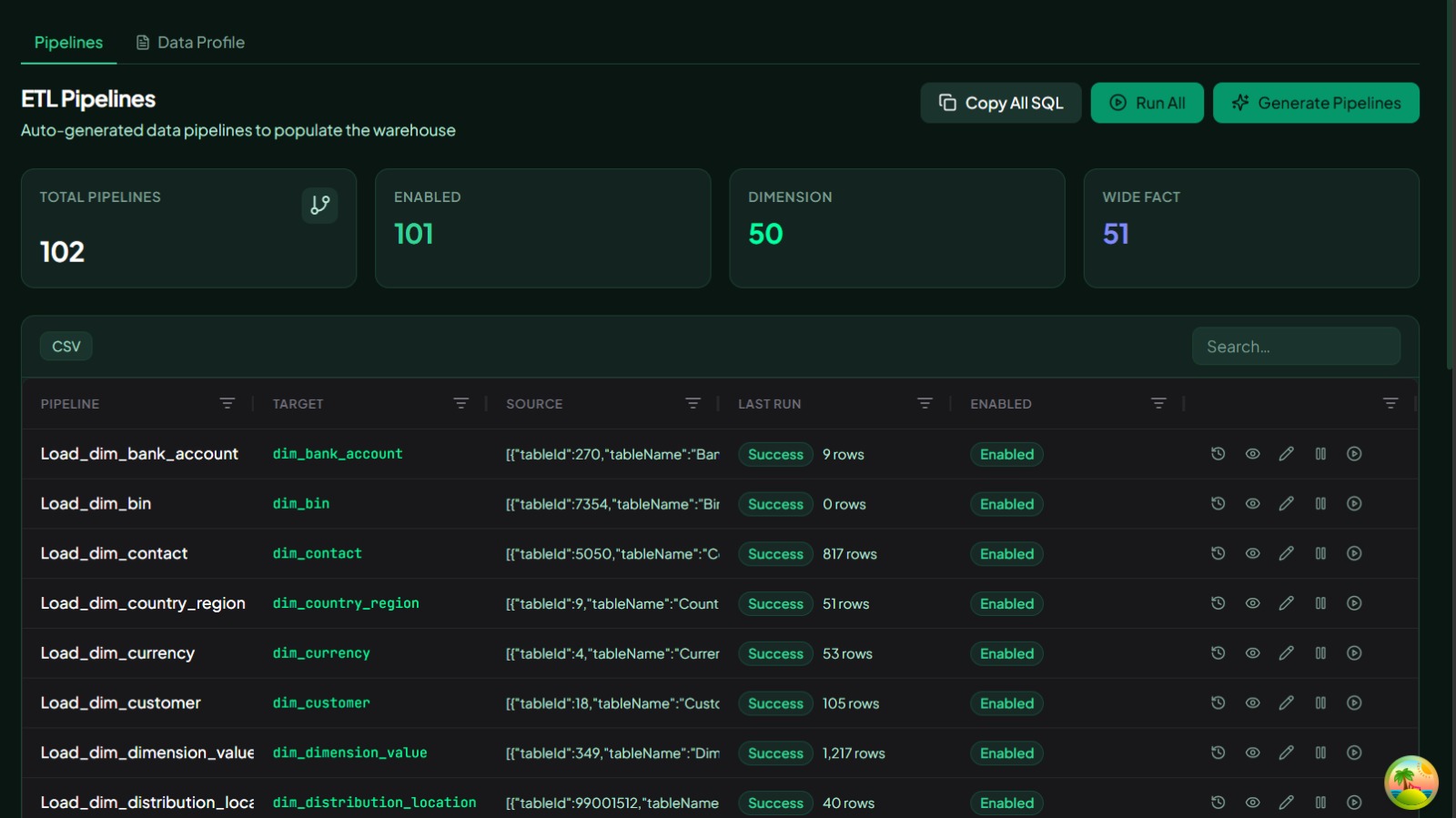Click the Dimension count 50

(765, 234)
